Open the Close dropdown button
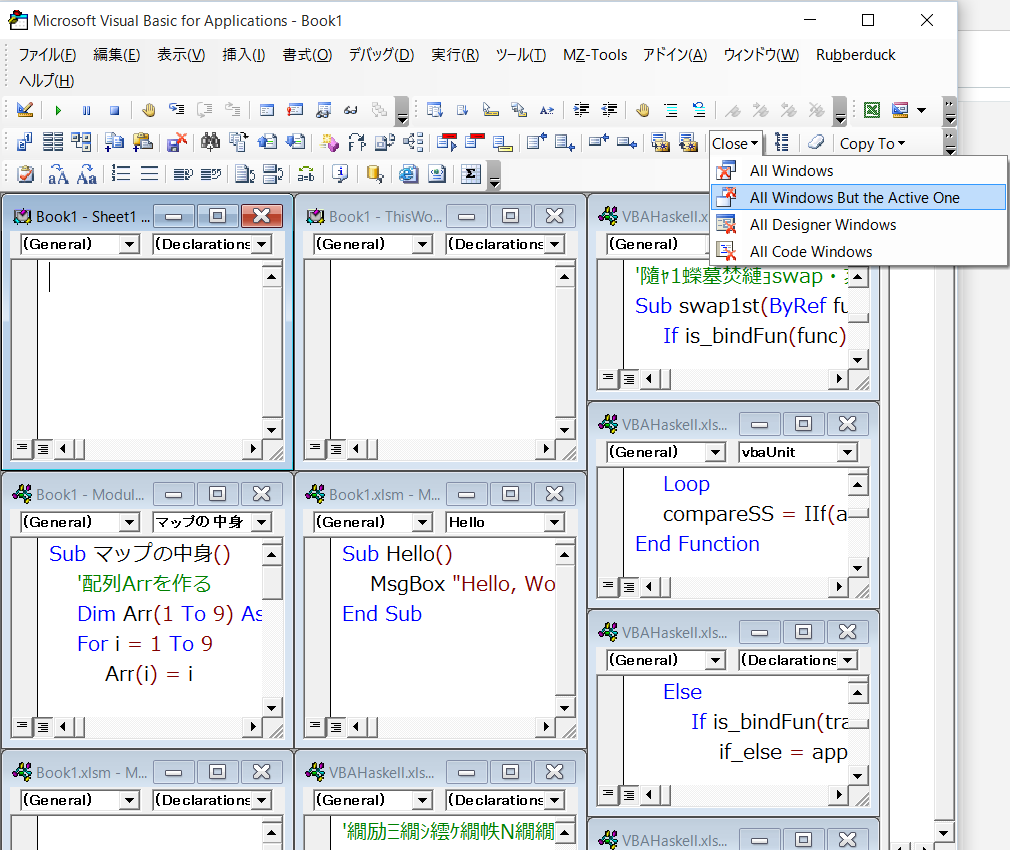 pyautogui.click(x=736, y=144)
